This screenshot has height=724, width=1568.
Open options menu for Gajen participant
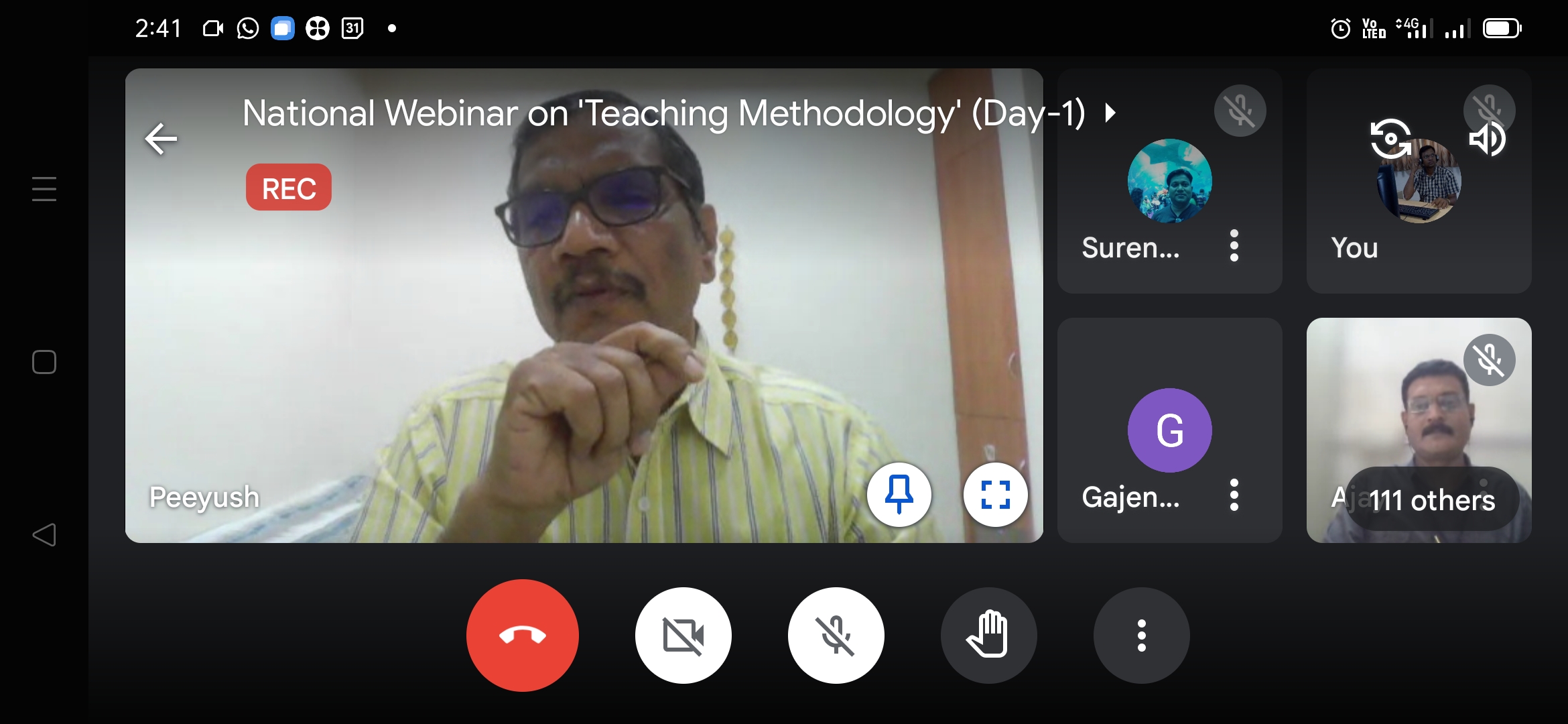[1234, 495]
